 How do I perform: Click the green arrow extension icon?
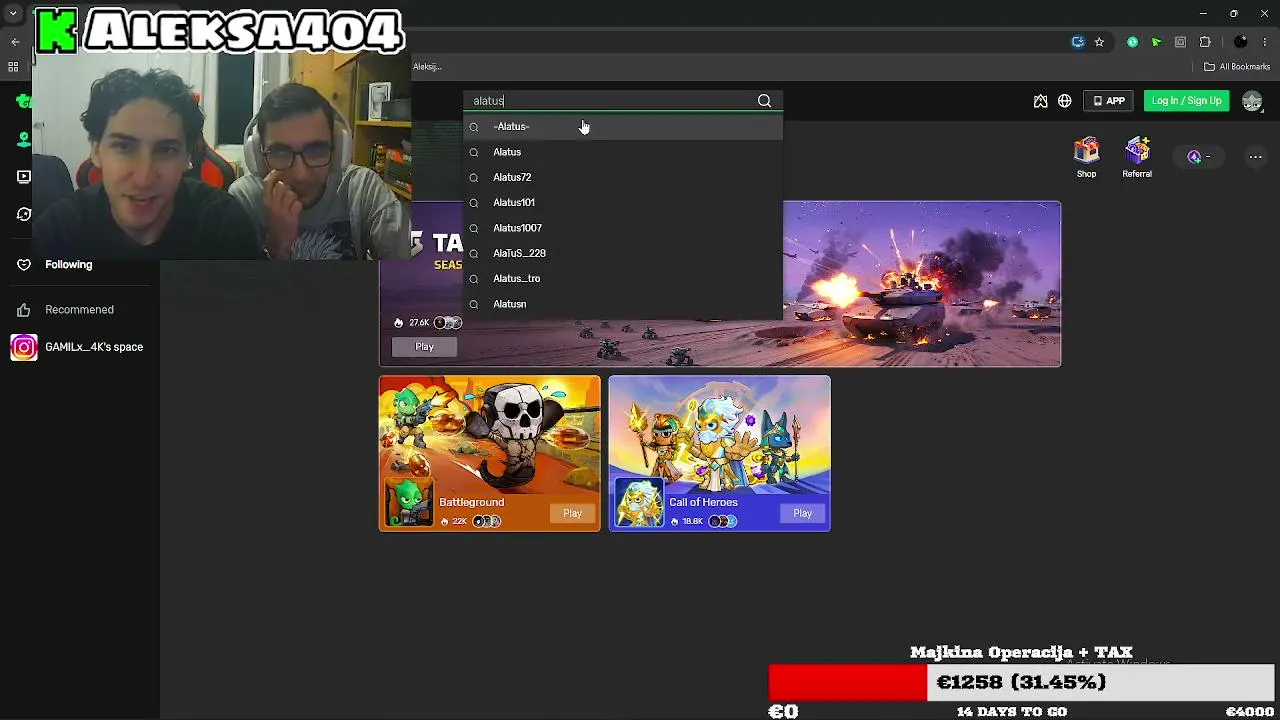(x=1156, y=42)
